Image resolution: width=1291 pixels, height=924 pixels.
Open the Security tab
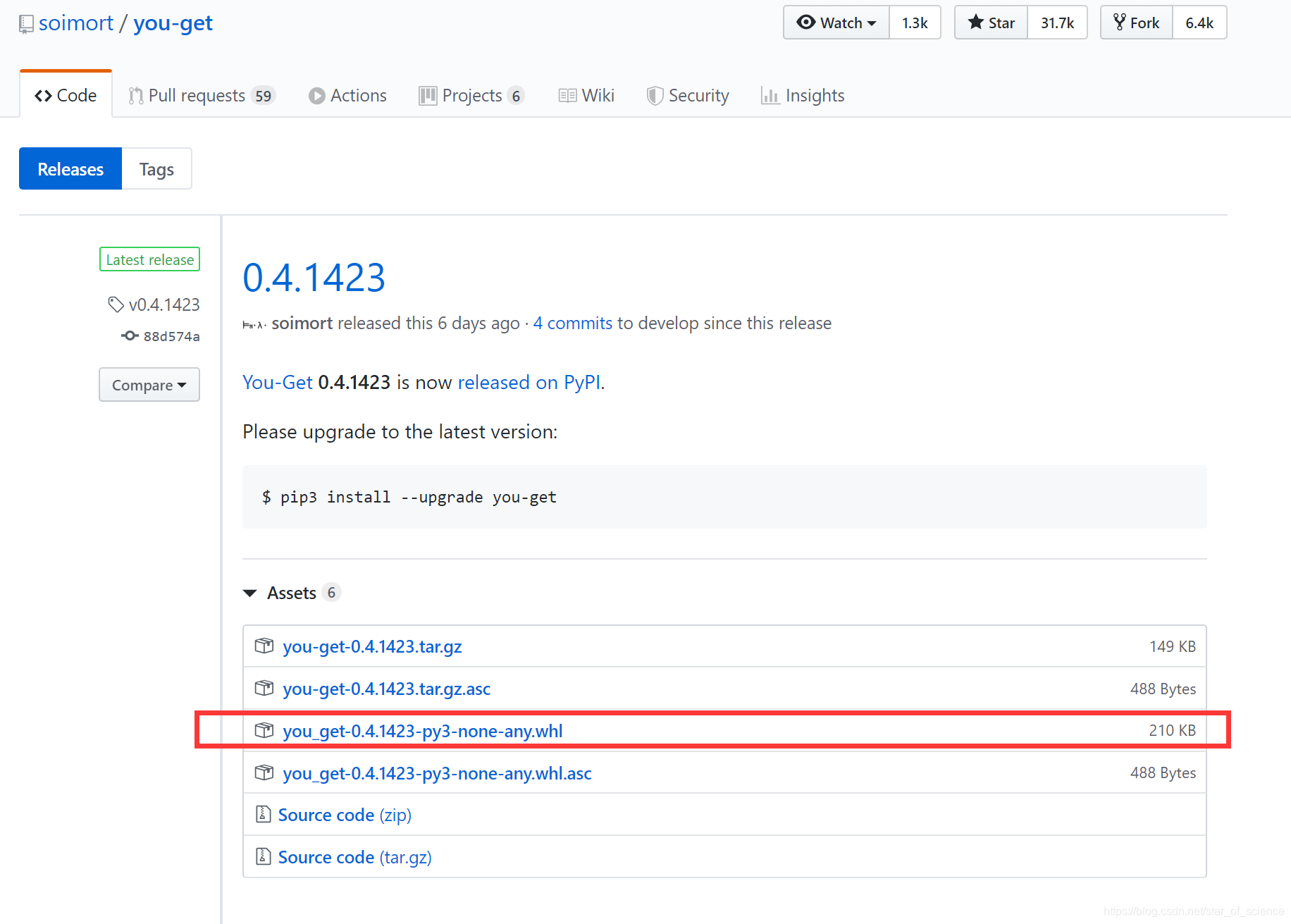coord(688,95)
